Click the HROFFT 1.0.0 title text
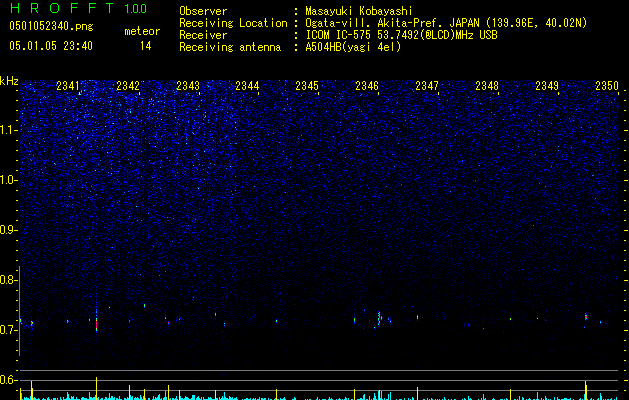629x400 pixels. tap(79, 8)
